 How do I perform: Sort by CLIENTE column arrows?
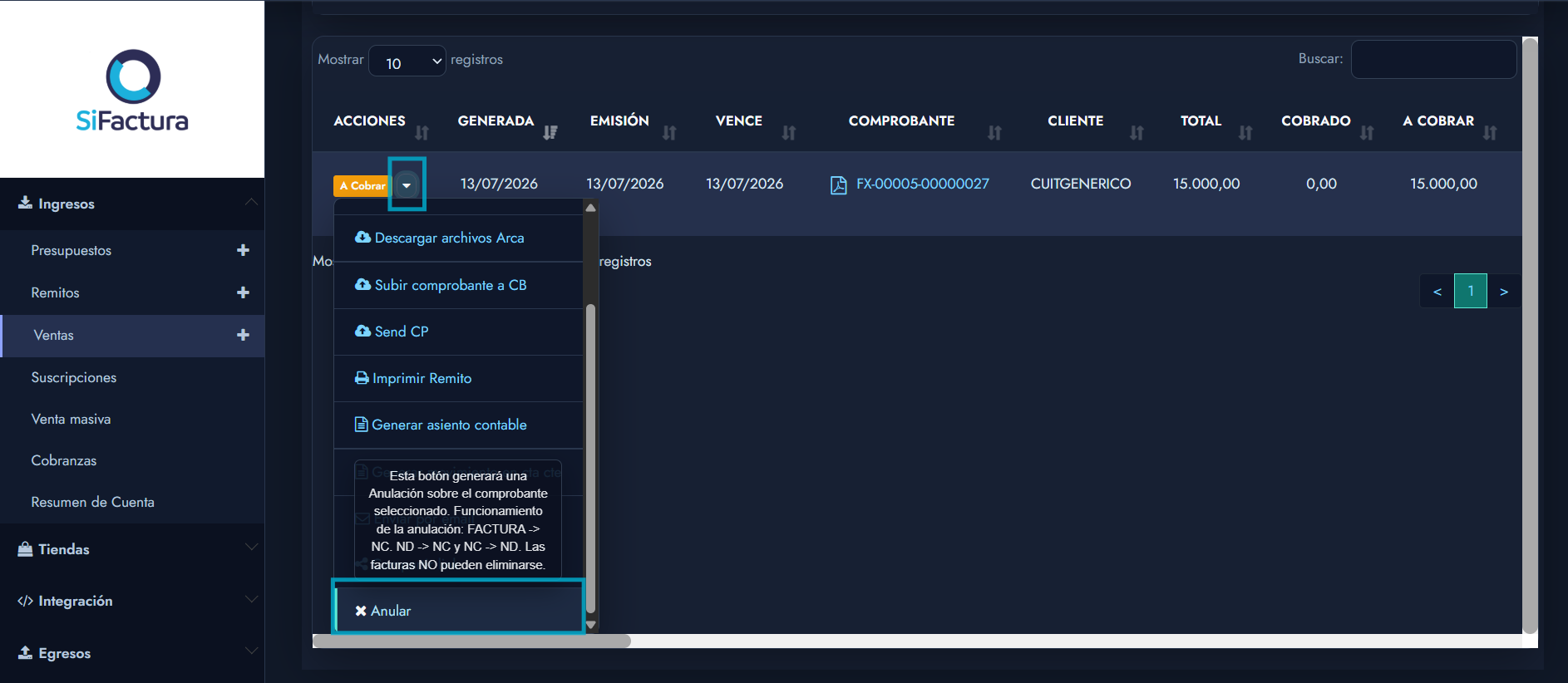click(x=1137, y=133)
